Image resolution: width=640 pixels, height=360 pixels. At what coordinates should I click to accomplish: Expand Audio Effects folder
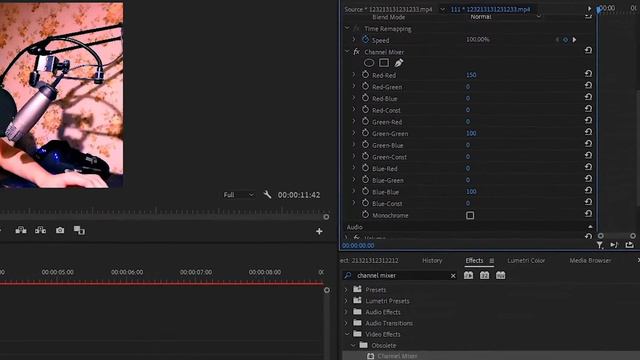click(347, 311)
